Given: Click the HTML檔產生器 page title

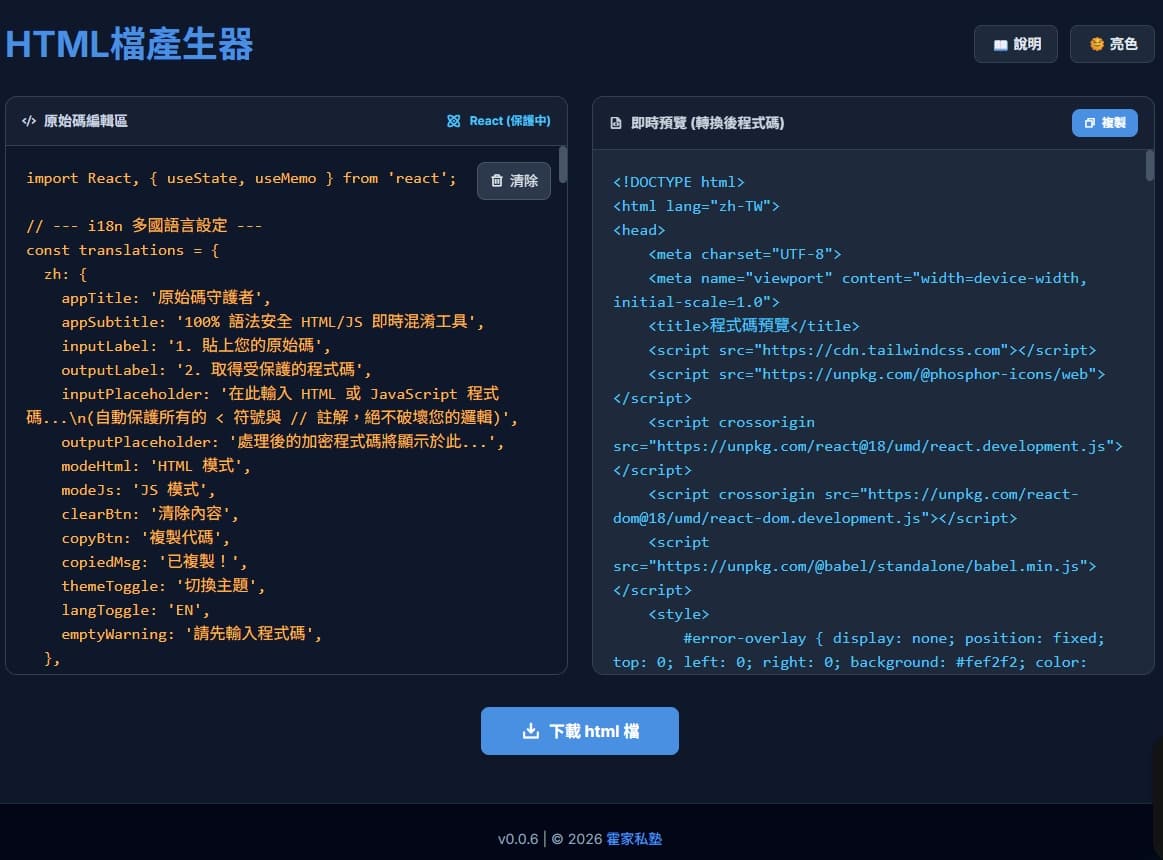Looking at the screenshot, I should [129, 44].
